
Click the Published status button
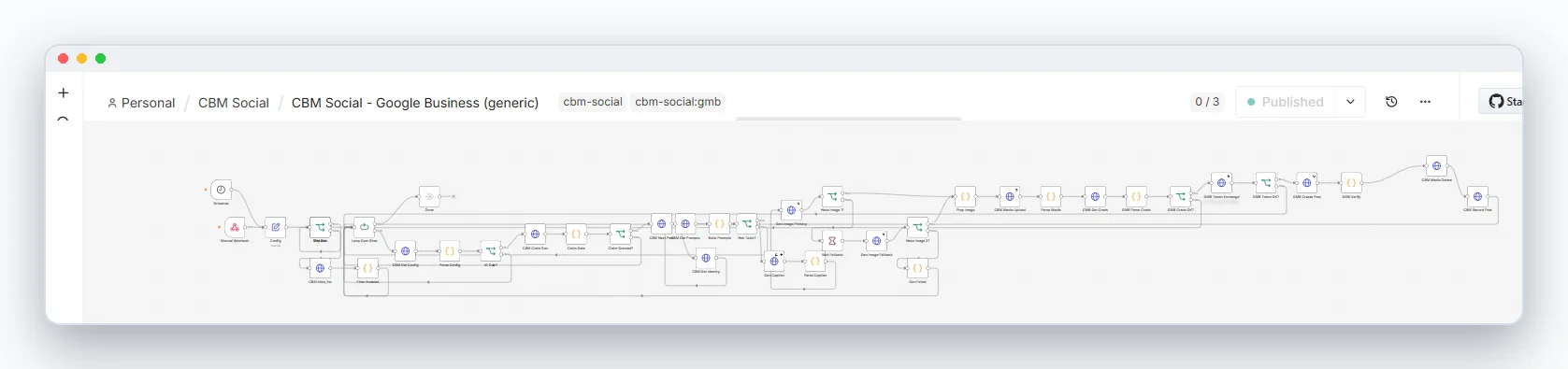1287,102
